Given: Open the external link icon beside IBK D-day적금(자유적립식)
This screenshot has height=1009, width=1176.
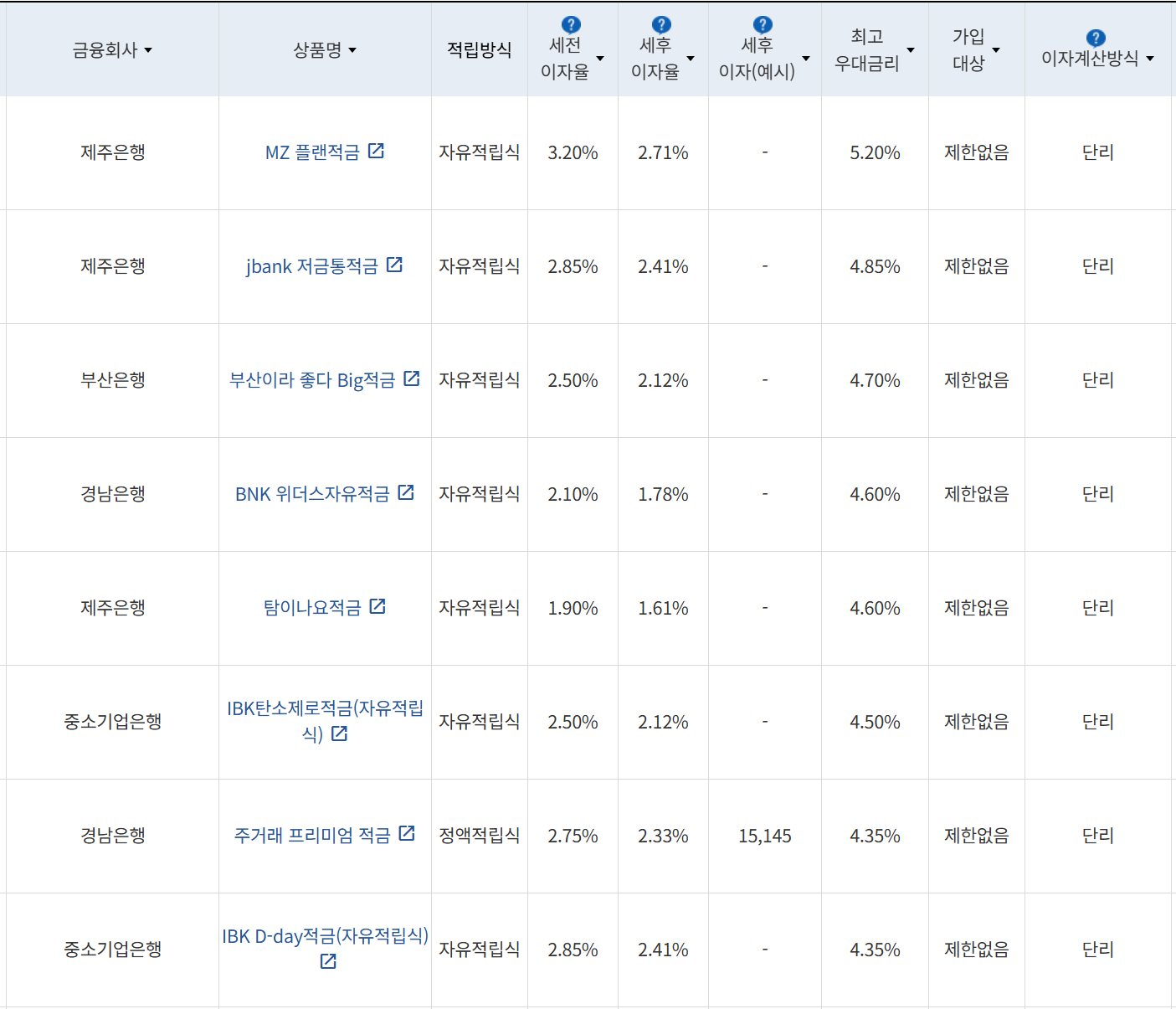Looking at the screenshot, I should coord(326,960).
